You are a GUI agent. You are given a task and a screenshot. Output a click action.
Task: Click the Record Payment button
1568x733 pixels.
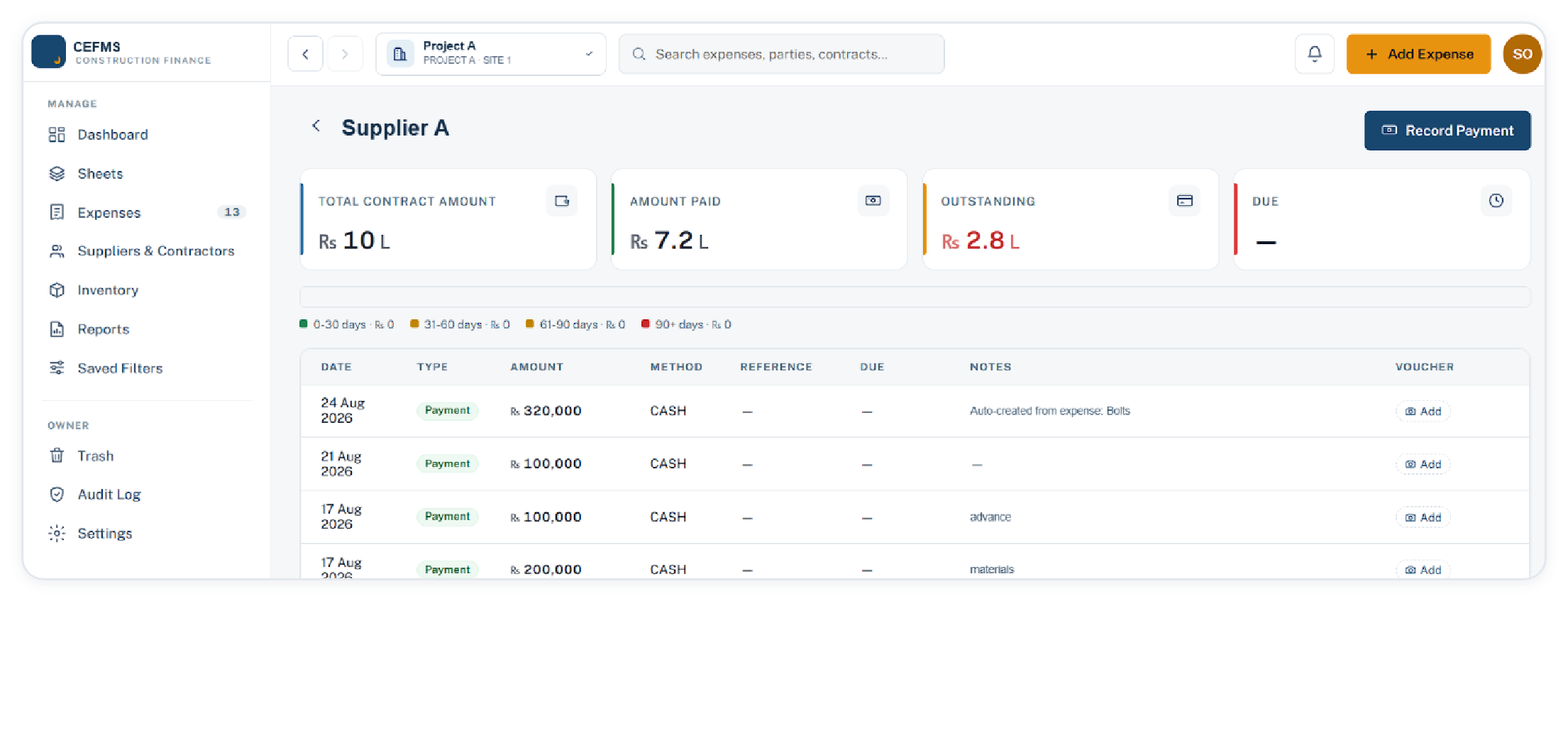[1447, 131]
